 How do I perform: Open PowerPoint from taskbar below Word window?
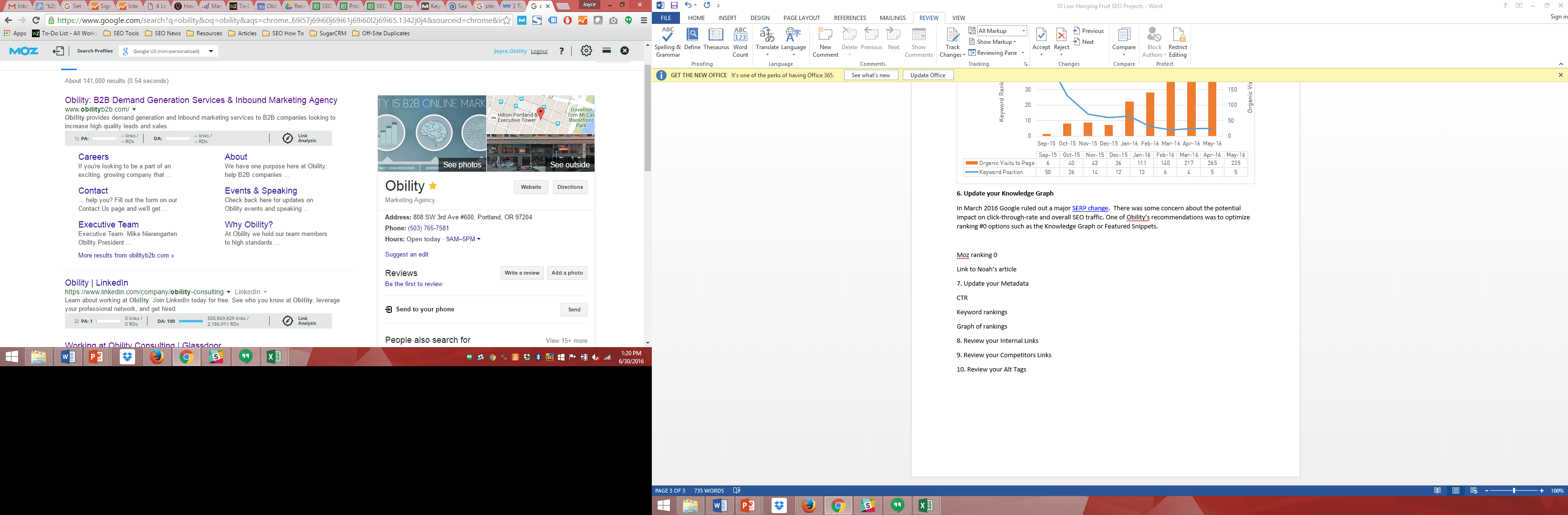pos(748,505)
